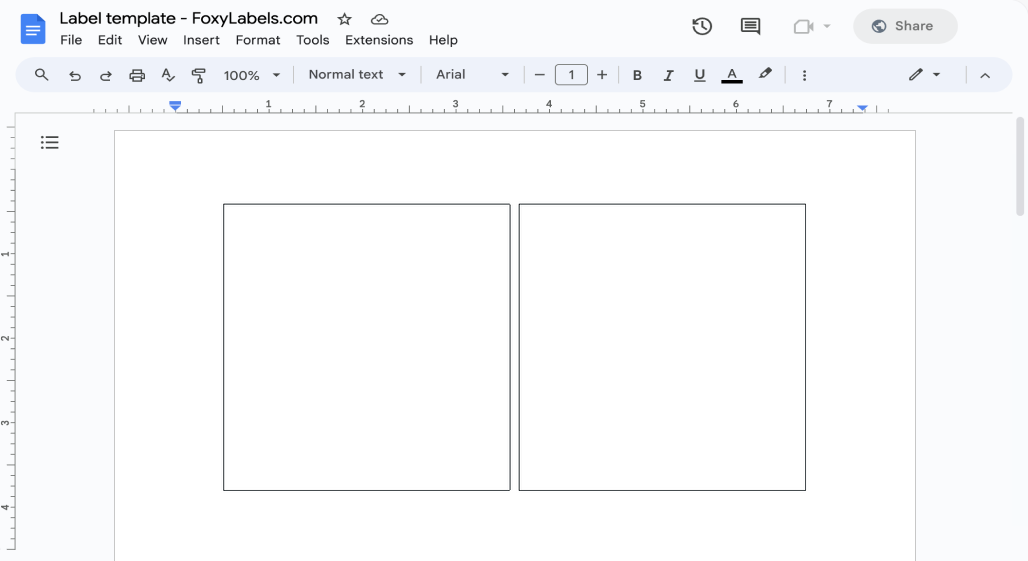This screenshot has width=1028, height=561.
Task: Open the Help menu
Action: coord(443,40)
